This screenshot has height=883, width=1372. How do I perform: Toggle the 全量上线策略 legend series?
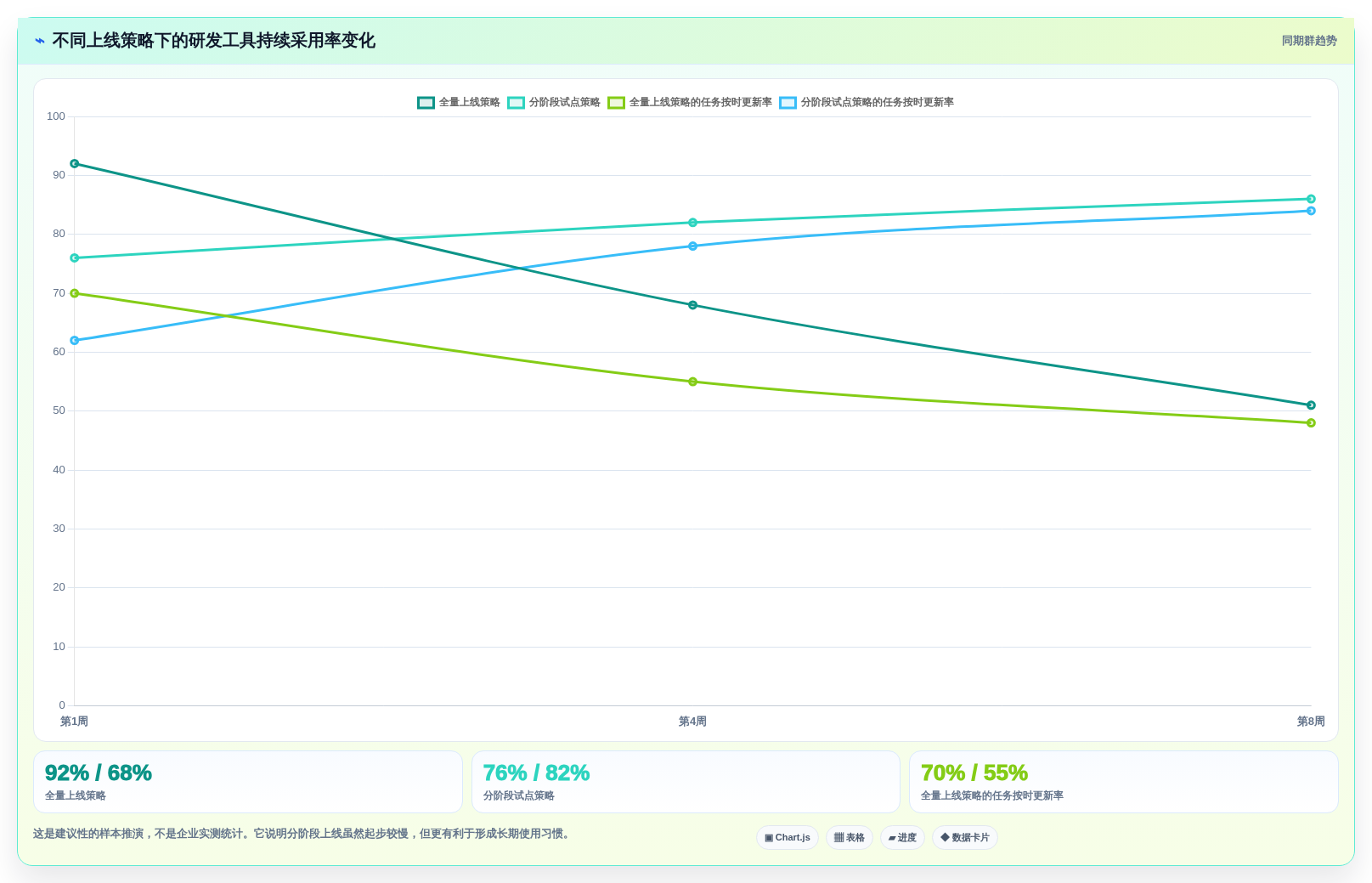pos(459,103)
